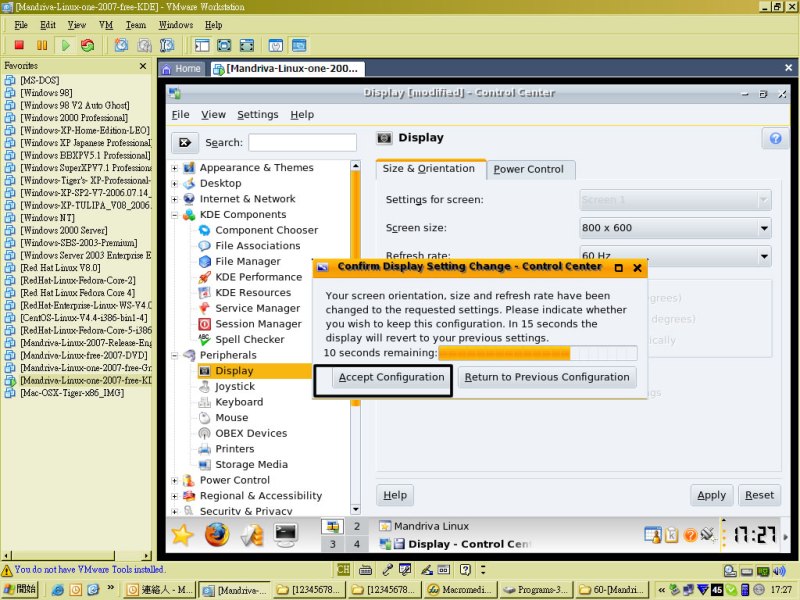Switch to virtual desktop 3 in pager

(333, 544)
